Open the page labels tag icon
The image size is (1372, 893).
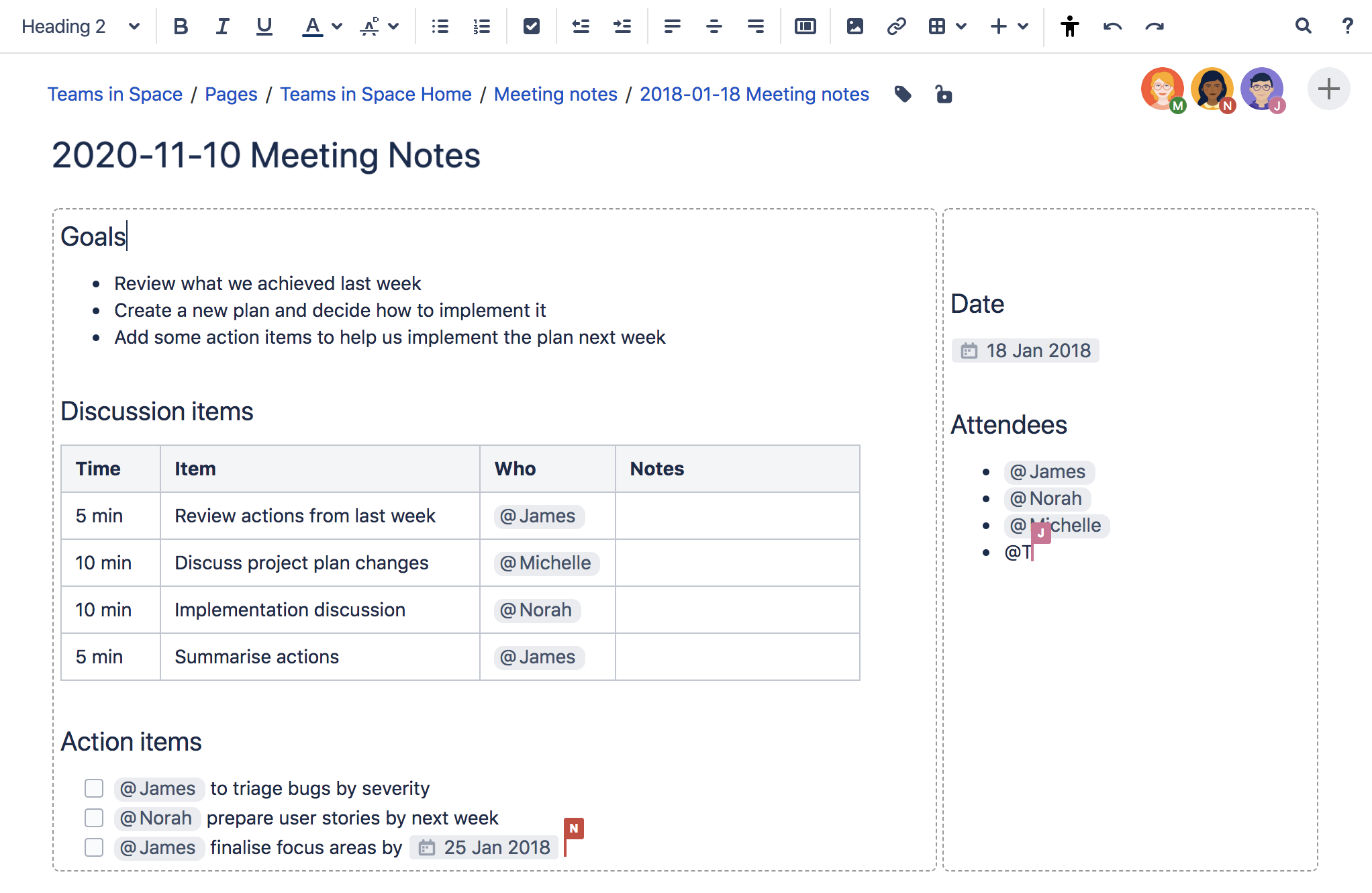[903, 94]
